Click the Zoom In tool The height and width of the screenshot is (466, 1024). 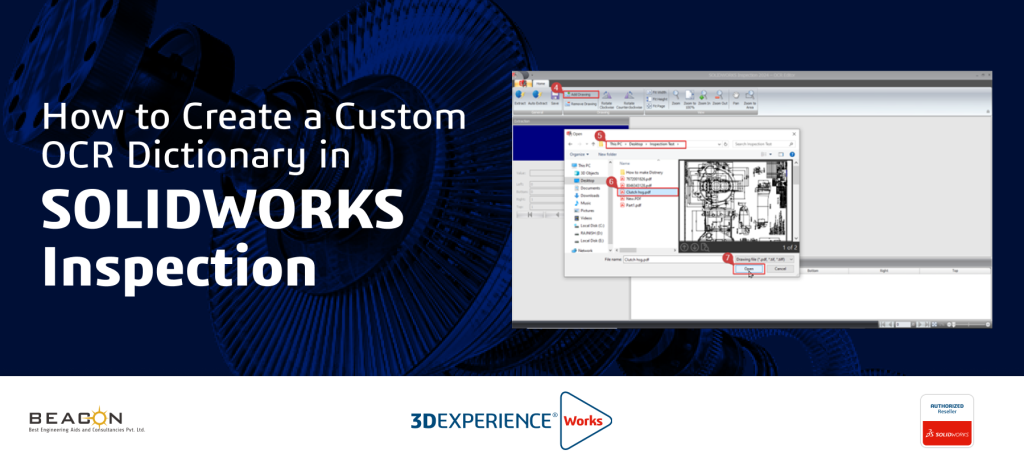[x=704, y=98]
